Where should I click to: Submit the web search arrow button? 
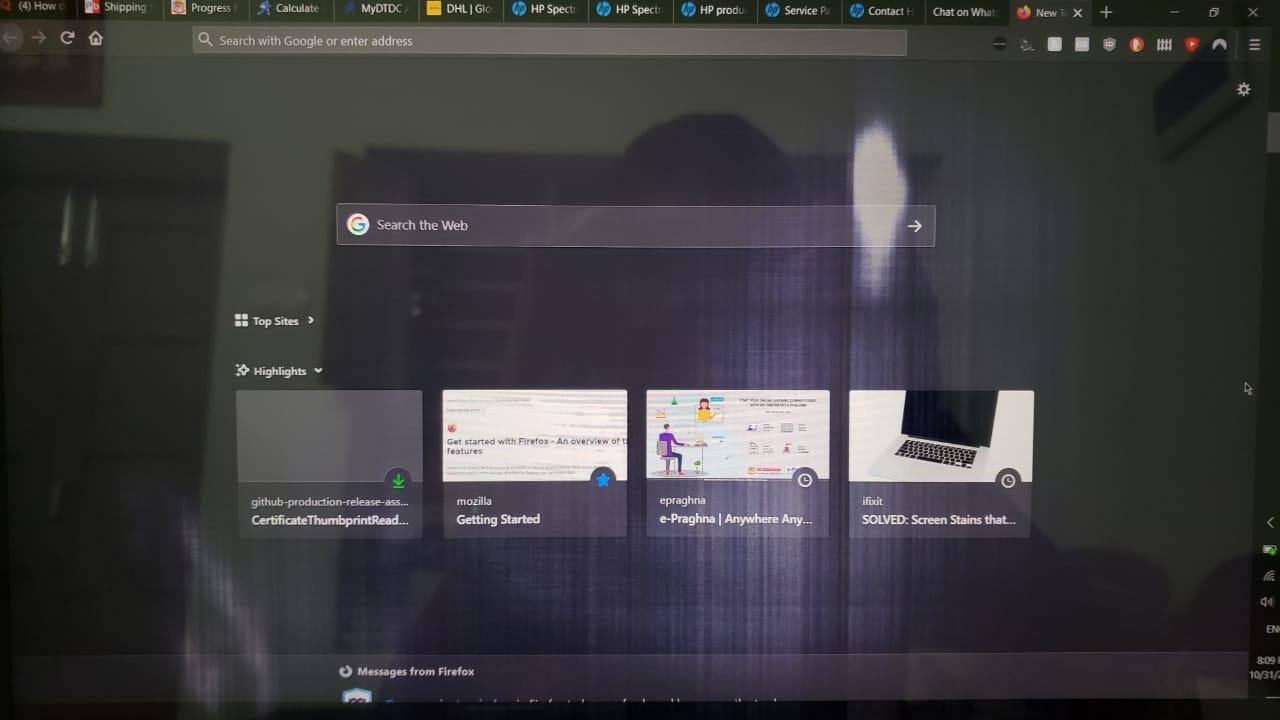click(x=914, y=226)
